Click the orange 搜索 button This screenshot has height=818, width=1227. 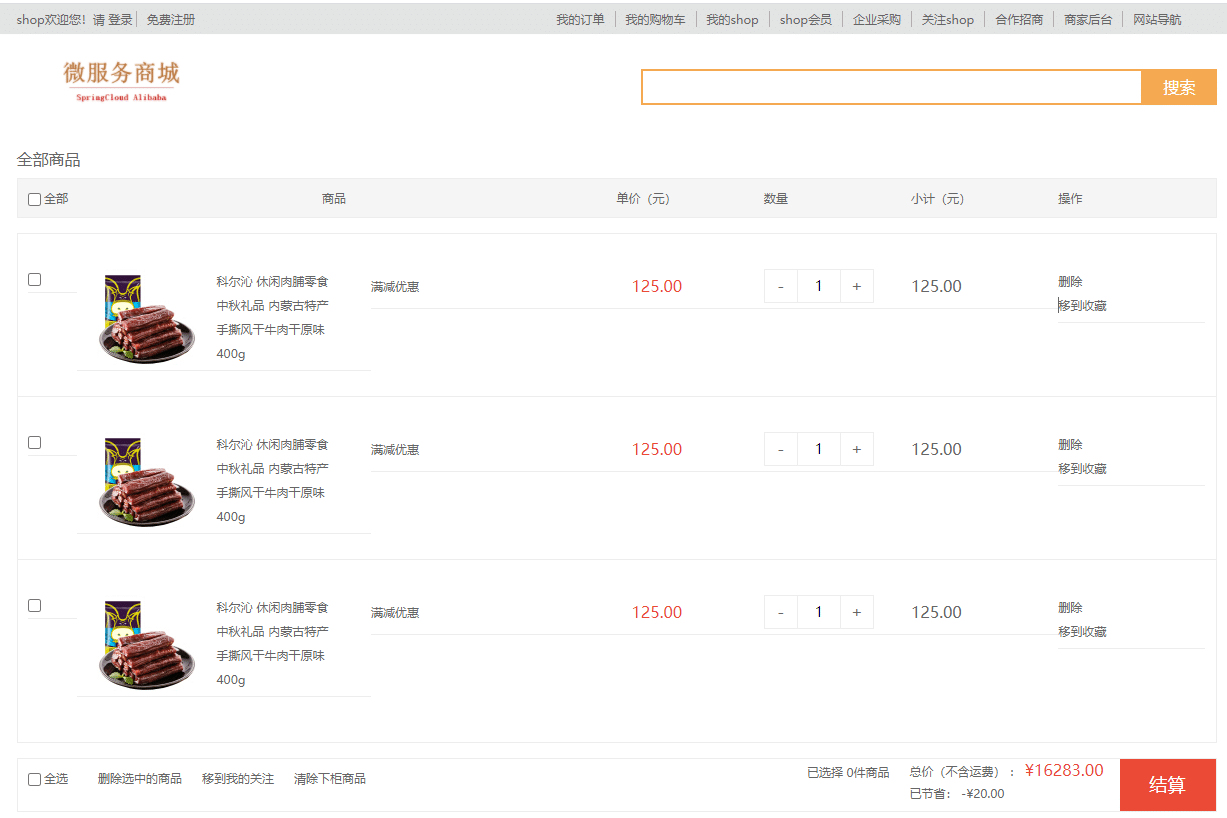pos(1178,88)
